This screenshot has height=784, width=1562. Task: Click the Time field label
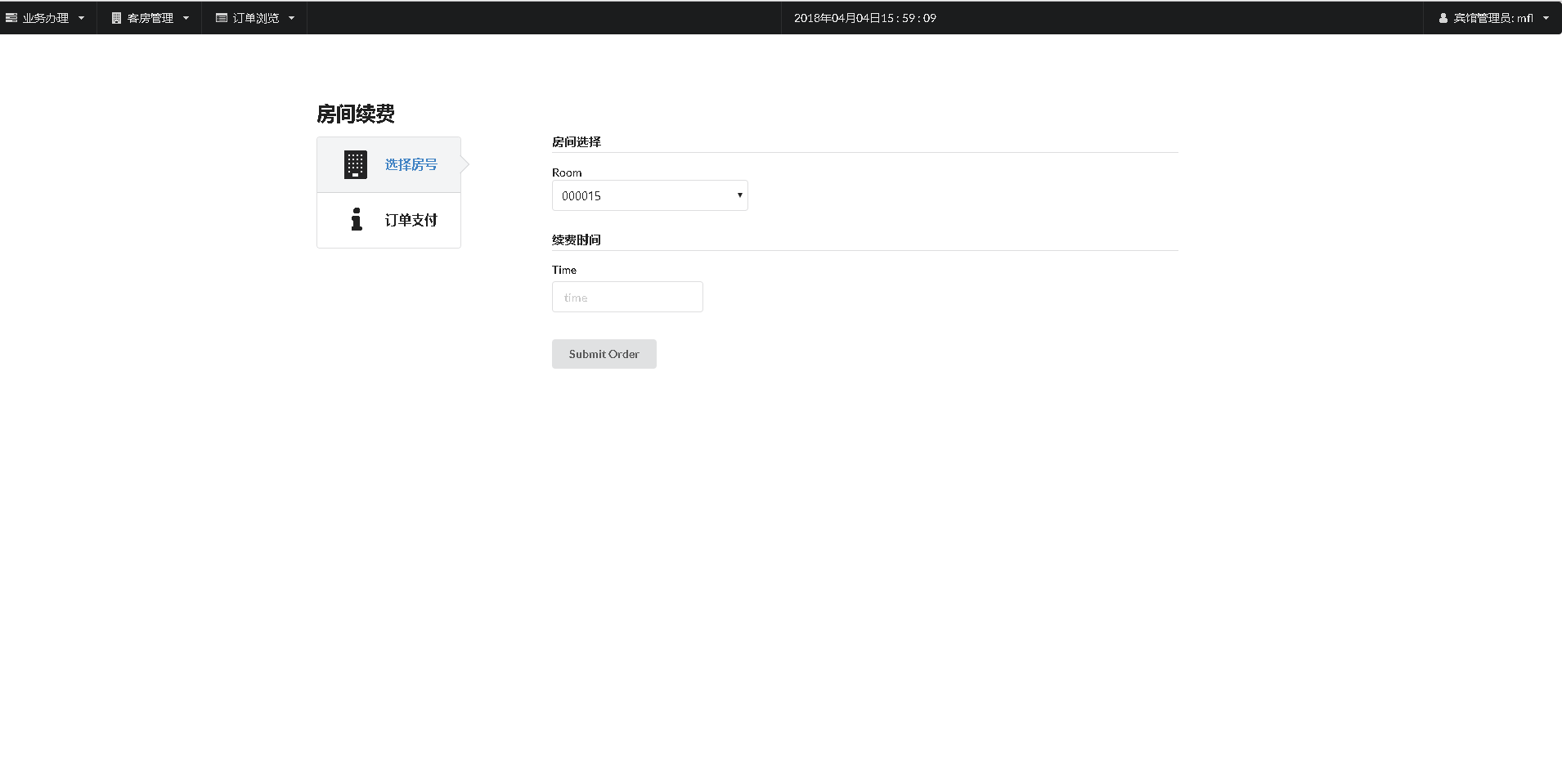(x=564, y=270)
